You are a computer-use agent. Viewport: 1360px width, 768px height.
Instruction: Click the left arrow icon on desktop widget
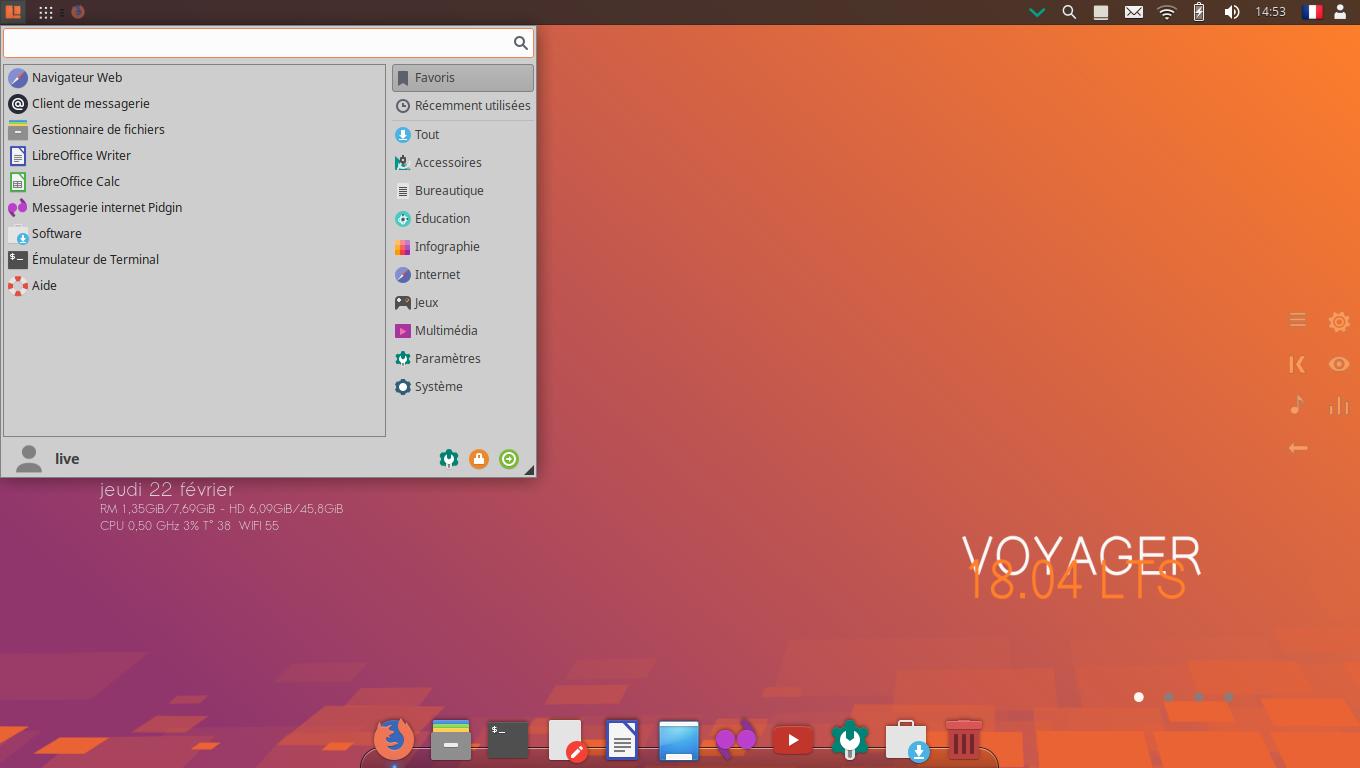tap(1298, 448)
